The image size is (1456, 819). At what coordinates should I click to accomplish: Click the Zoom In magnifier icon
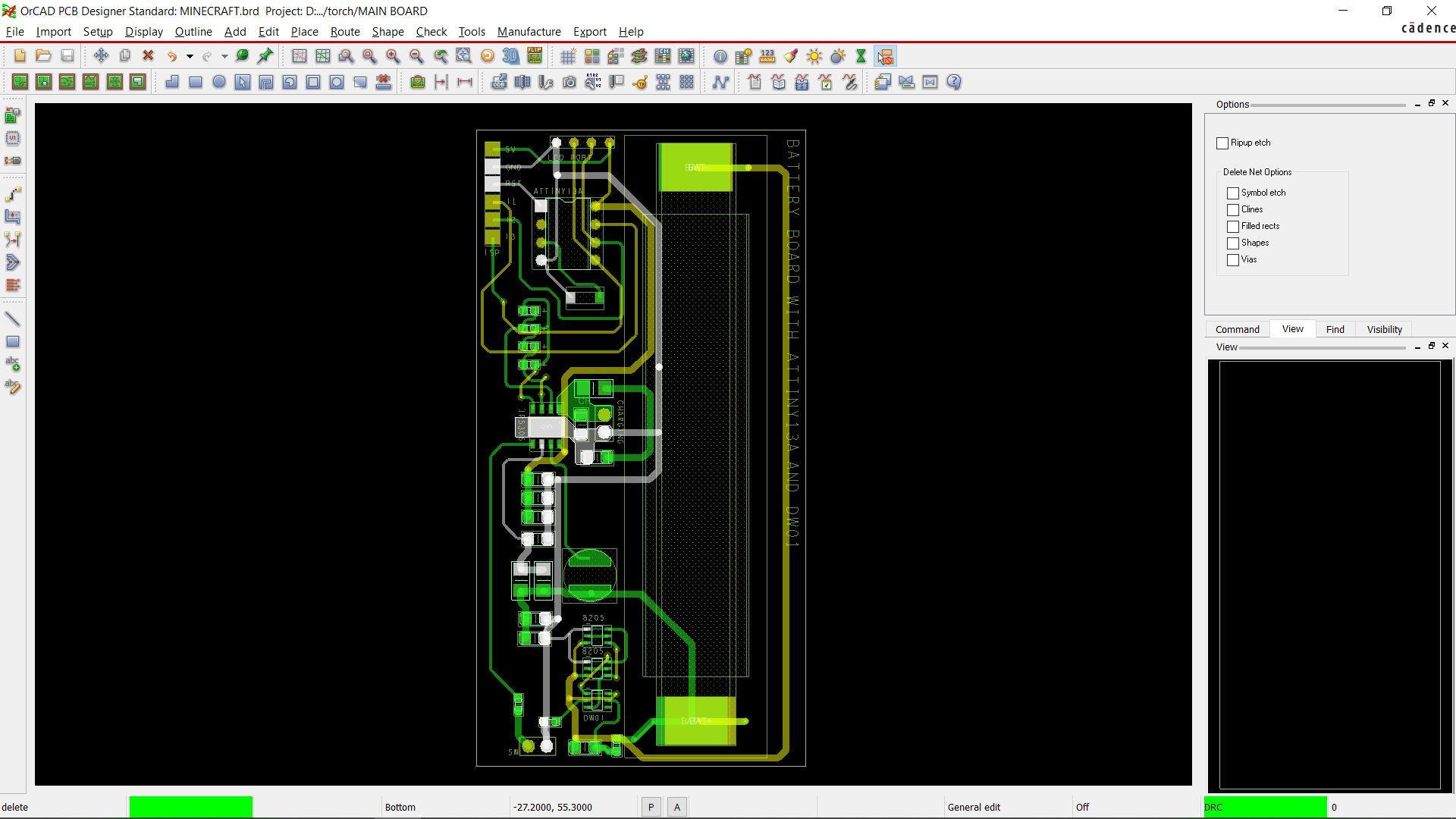click(393, 56)
